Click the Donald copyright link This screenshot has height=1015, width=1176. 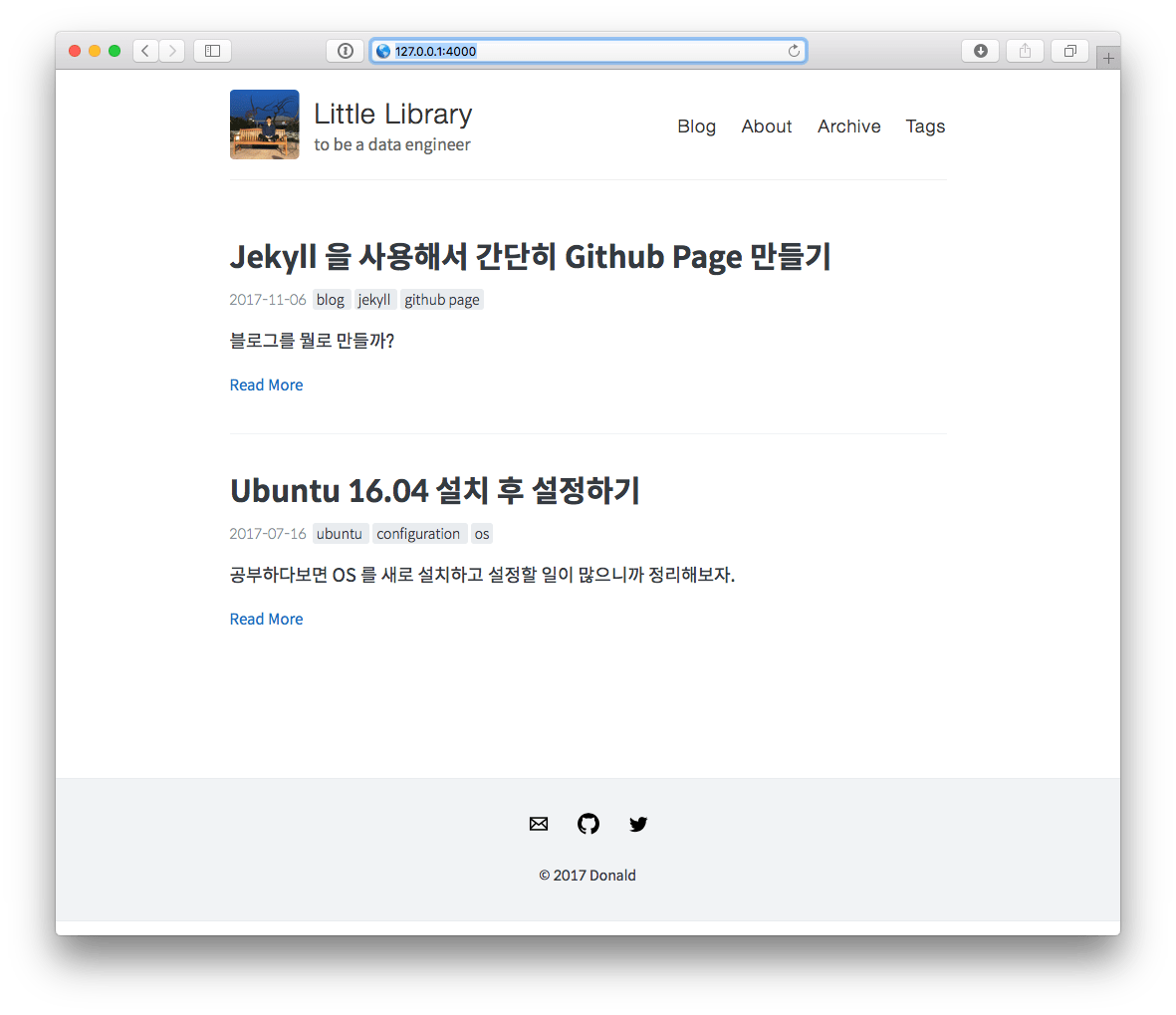click(x=611, y=875)
